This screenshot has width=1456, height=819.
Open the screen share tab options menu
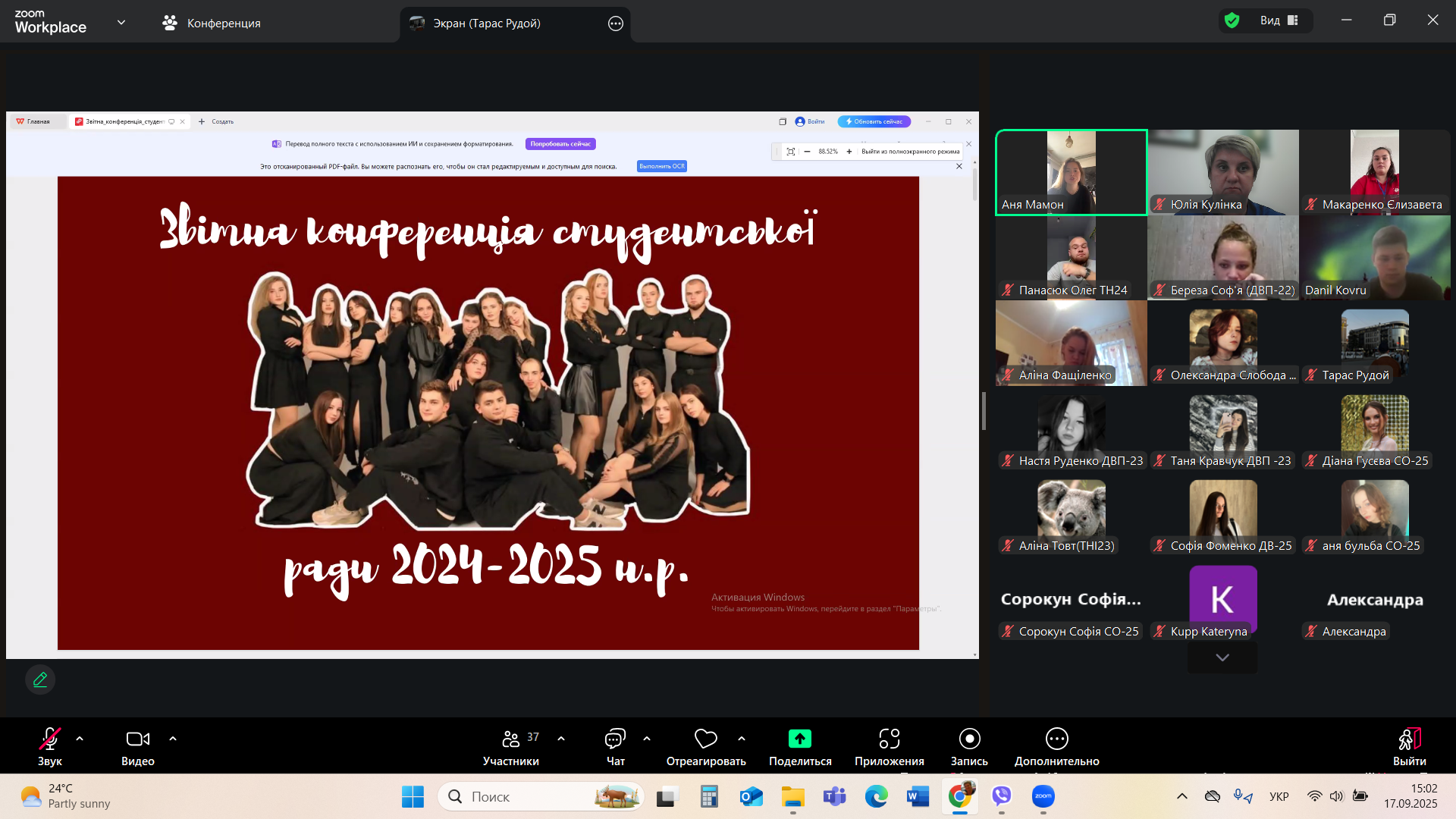[615, 24]
